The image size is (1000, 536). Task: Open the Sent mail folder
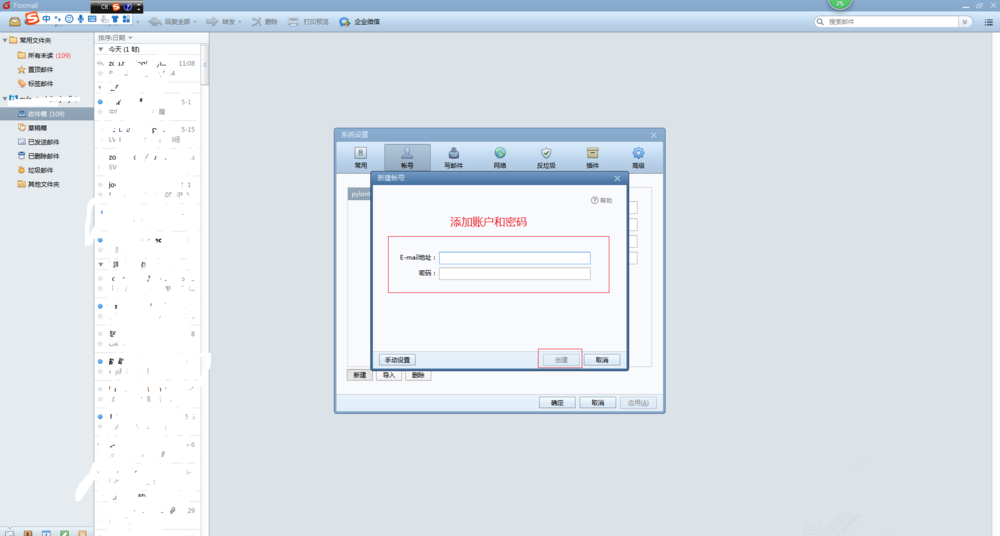38,142
